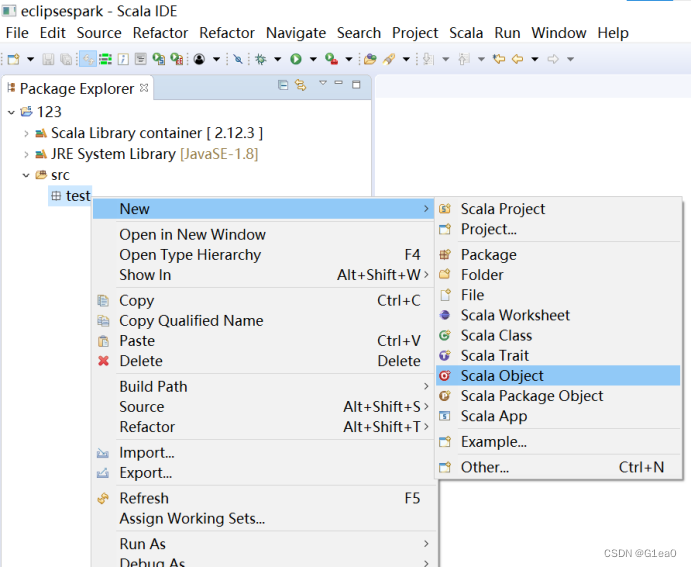Open the Scala menu in menu bar

pos(466,33)
